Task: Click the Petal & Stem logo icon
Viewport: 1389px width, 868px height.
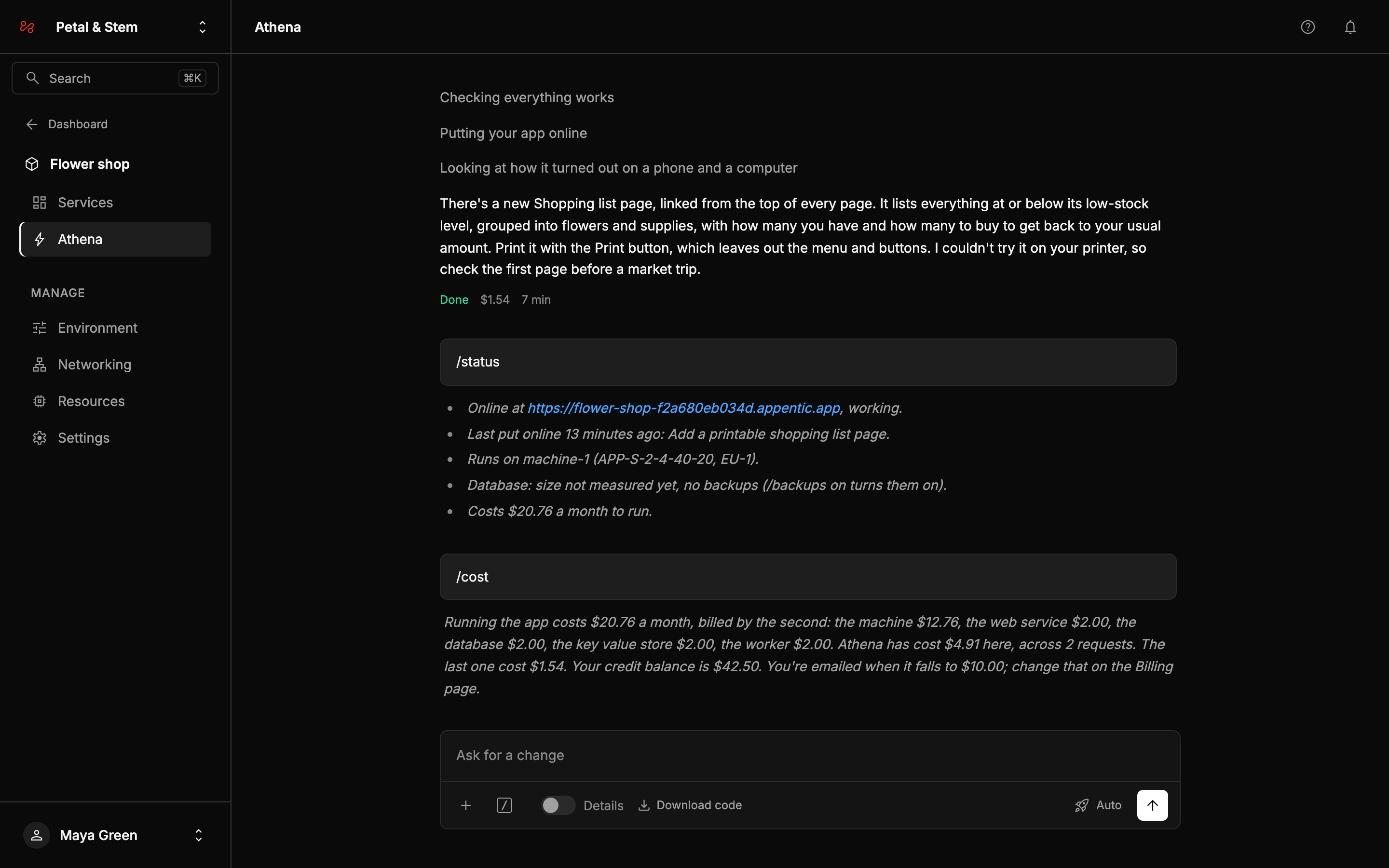Action: point(27,27)
